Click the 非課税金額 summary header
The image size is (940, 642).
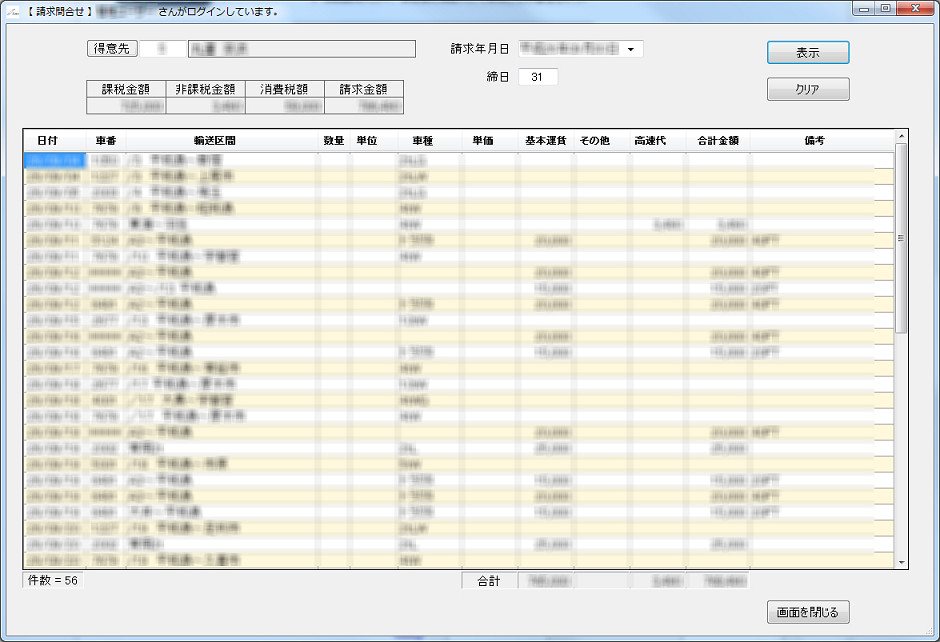[x=205, y=89]
